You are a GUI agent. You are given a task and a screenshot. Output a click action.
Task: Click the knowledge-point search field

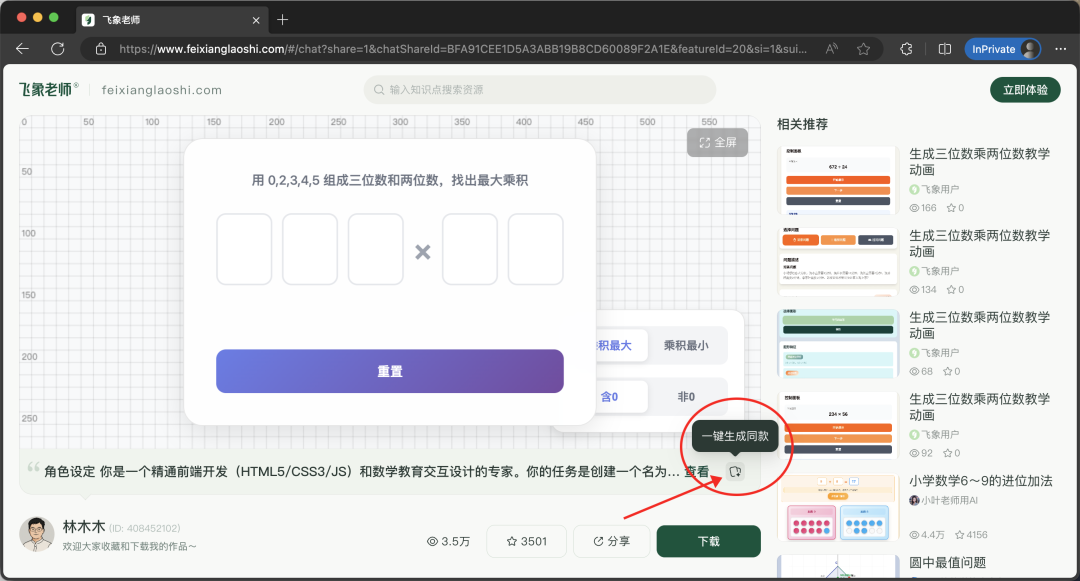click(538, 91)
